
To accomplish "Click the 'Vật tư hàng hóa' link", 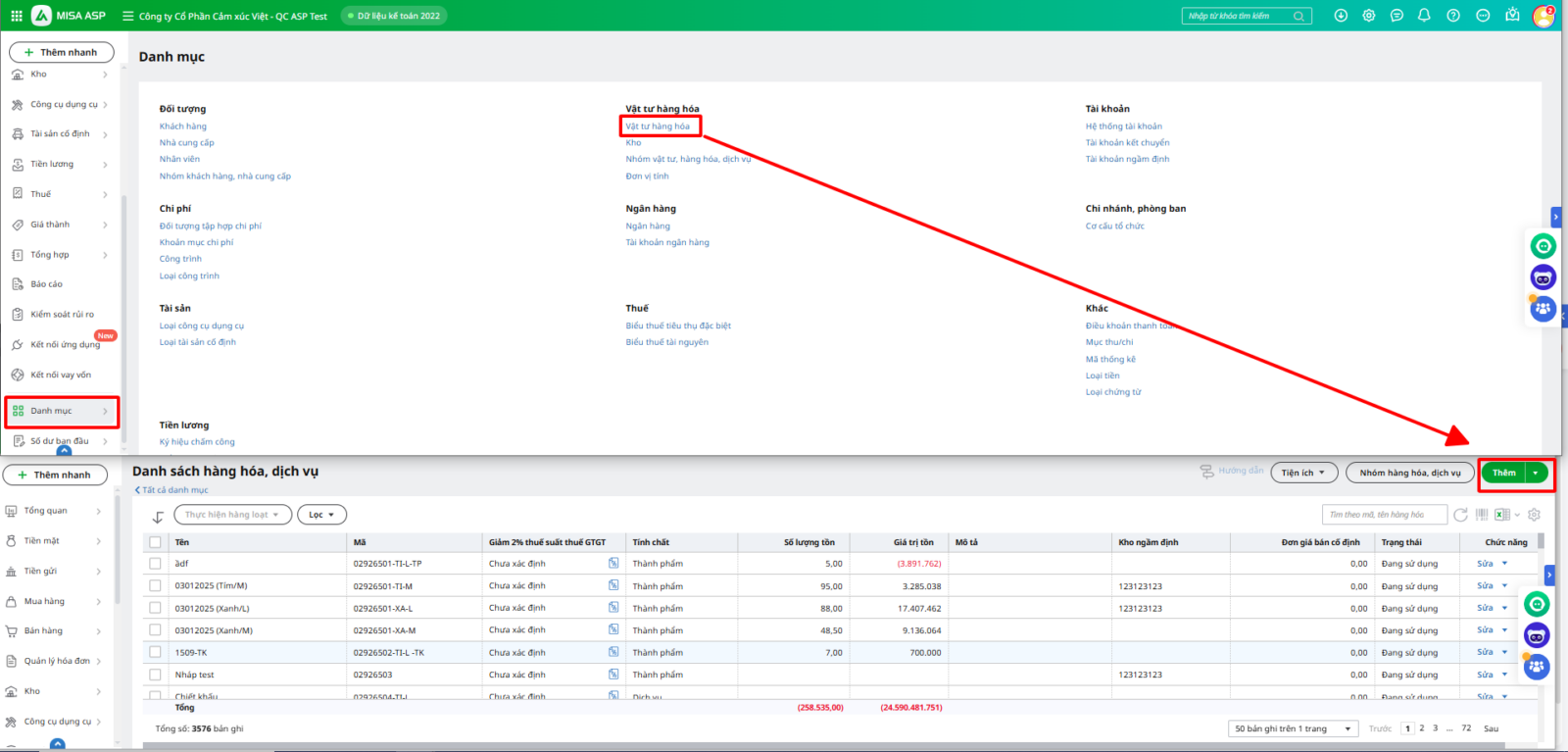I will pyautogui.click(x=658, y=126).
